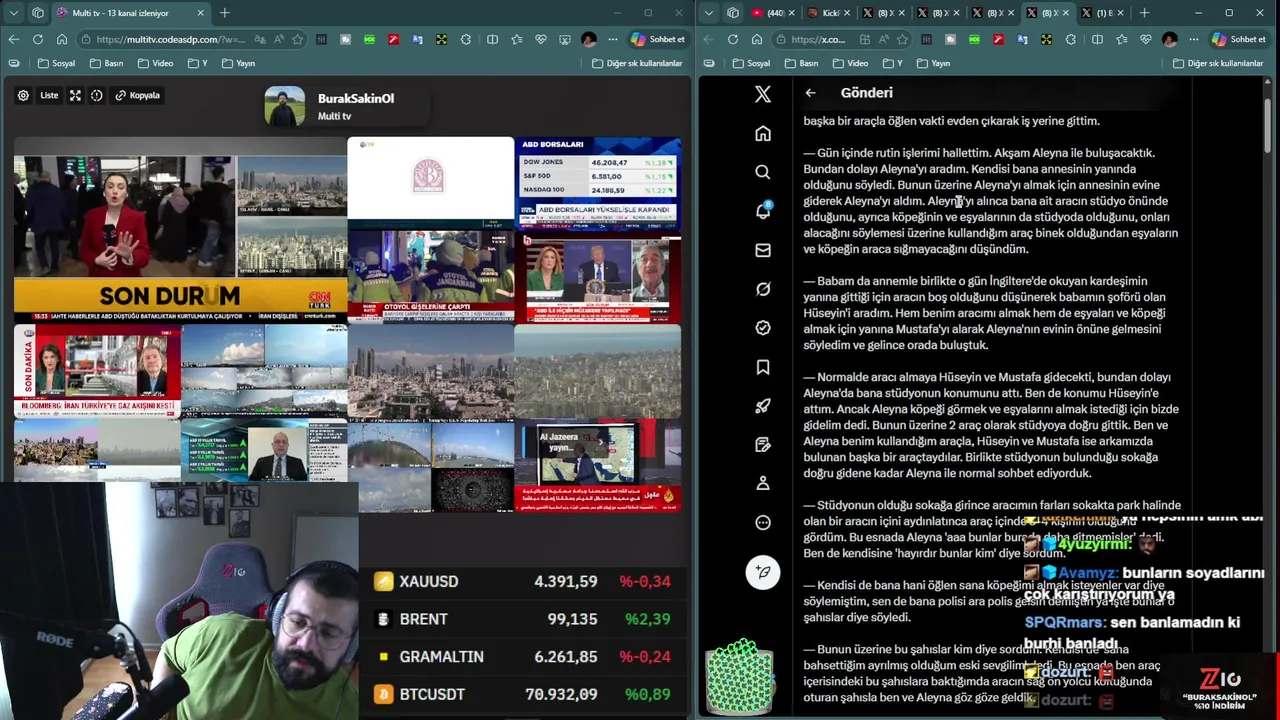Viewport: 1280px width, 720px height.
Task: Open extensions puzzle icon in Multi tv window
Action: pyautogui.click(x=466, y=39)
